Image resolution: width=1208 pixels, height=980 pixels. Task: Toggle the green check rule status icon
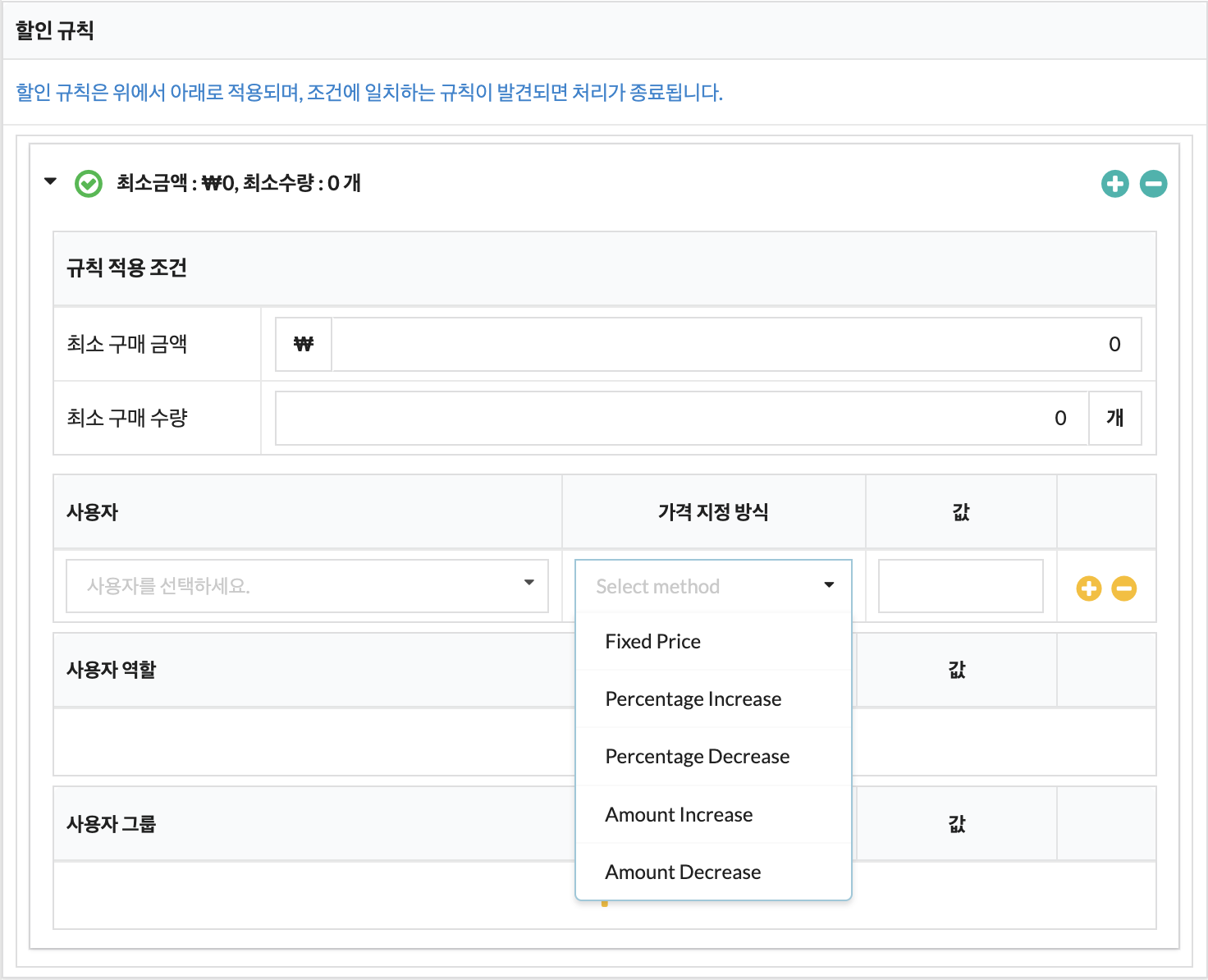tap(89, 183)
